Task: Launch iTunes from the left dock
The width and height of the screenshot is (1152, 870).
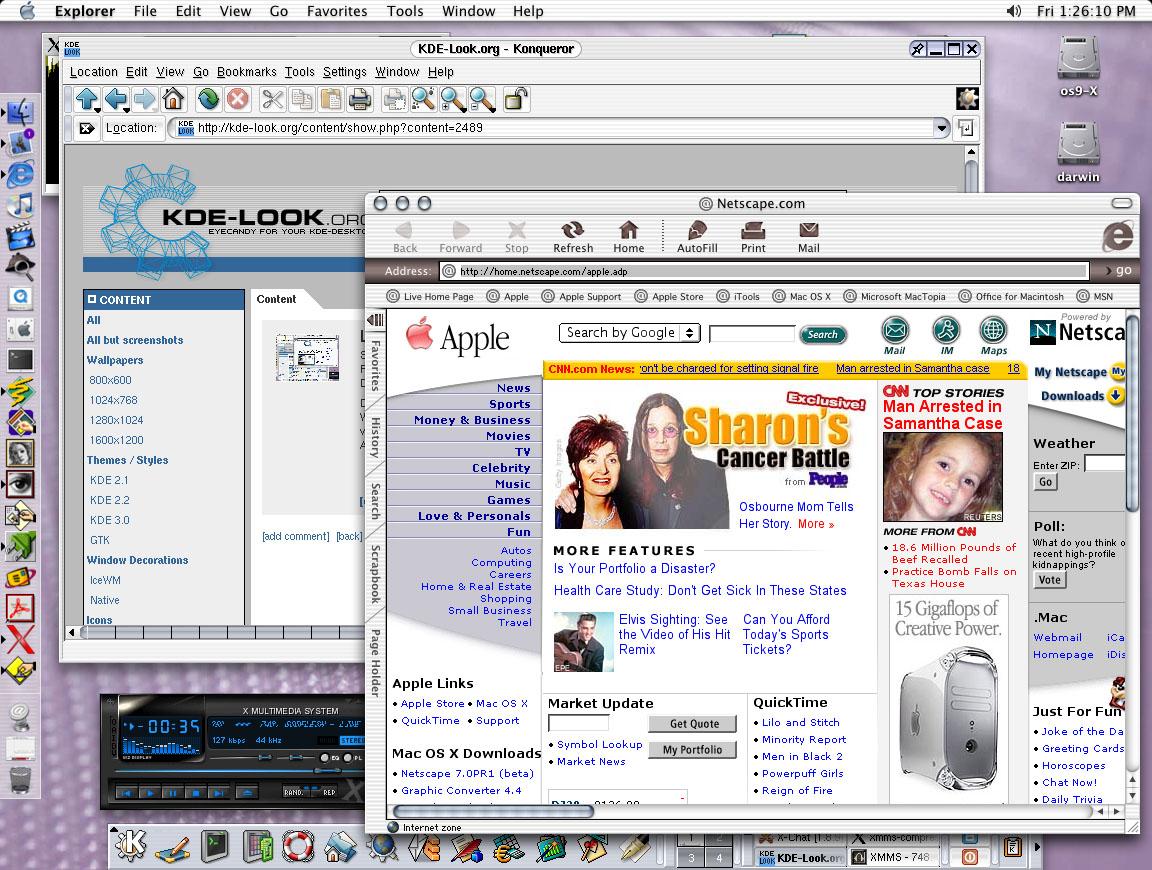Action: 20,205
